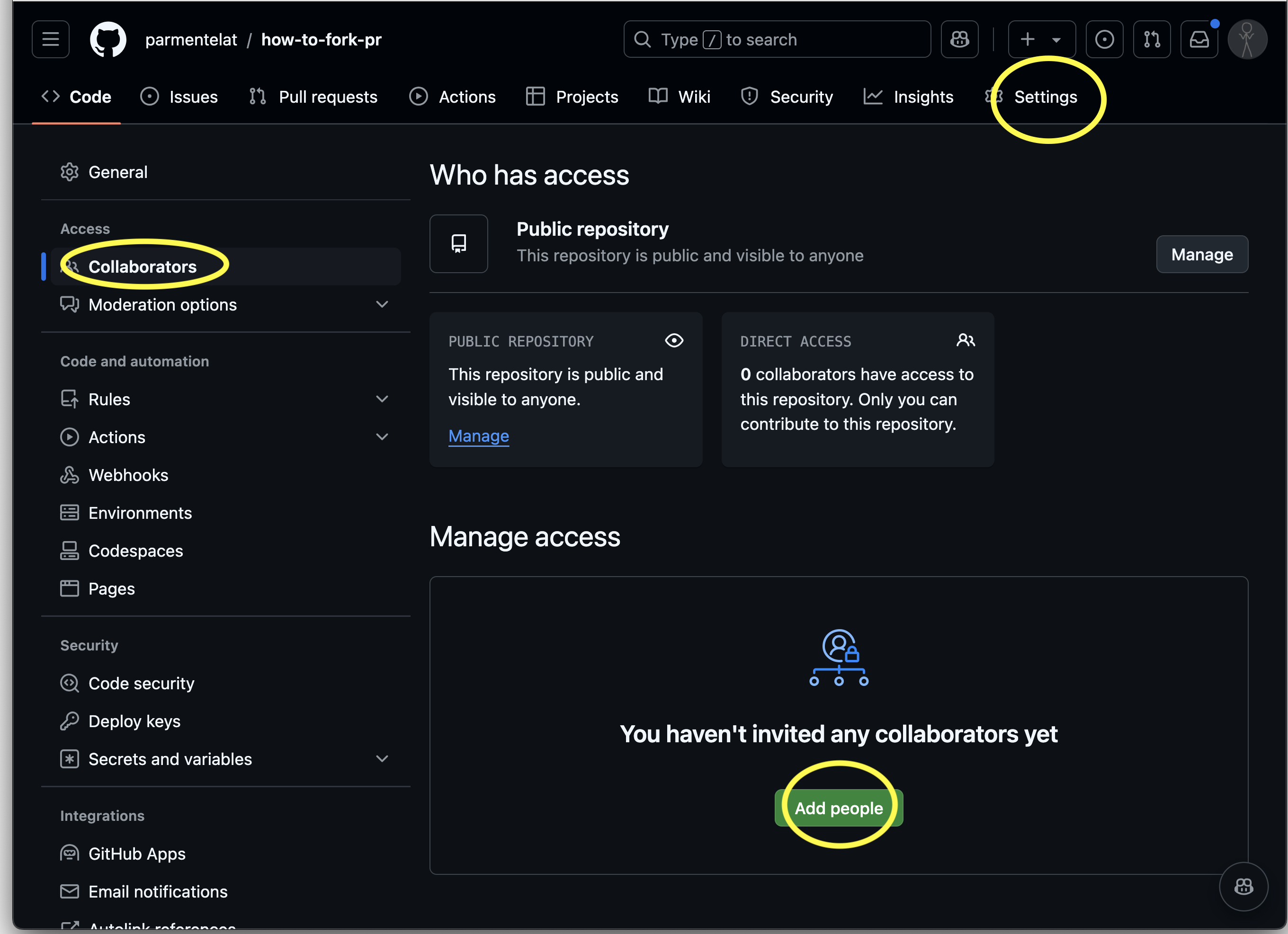Open floating Copilot button at bottom right
The image size is (1288, 934).
pos(1243,886)
